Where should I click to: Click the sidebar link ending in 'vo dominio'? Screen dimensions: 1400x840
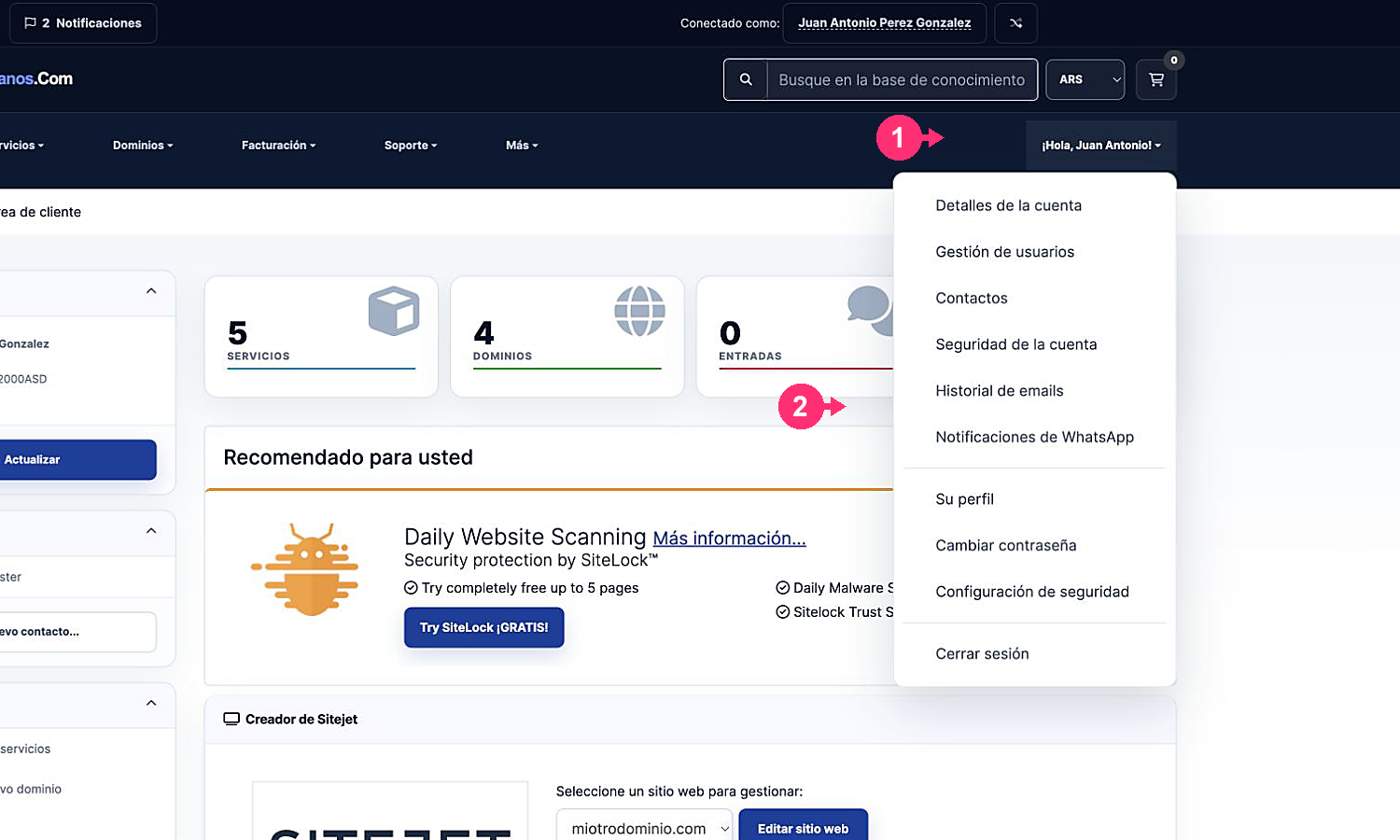click(31, 790)
